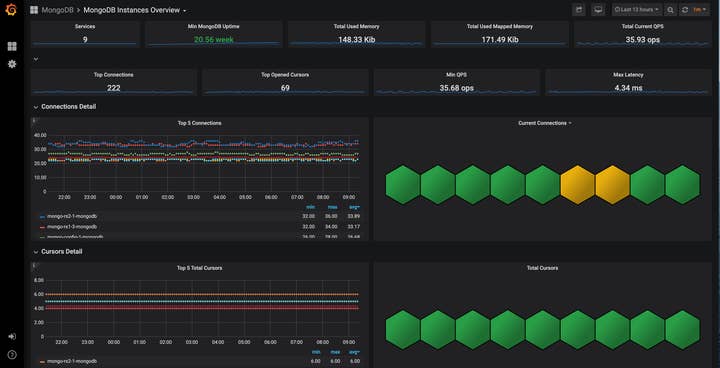Click first green hexagon in Current Connections
The width and height of the screenshot is (720, 368).
coord(403,185)
